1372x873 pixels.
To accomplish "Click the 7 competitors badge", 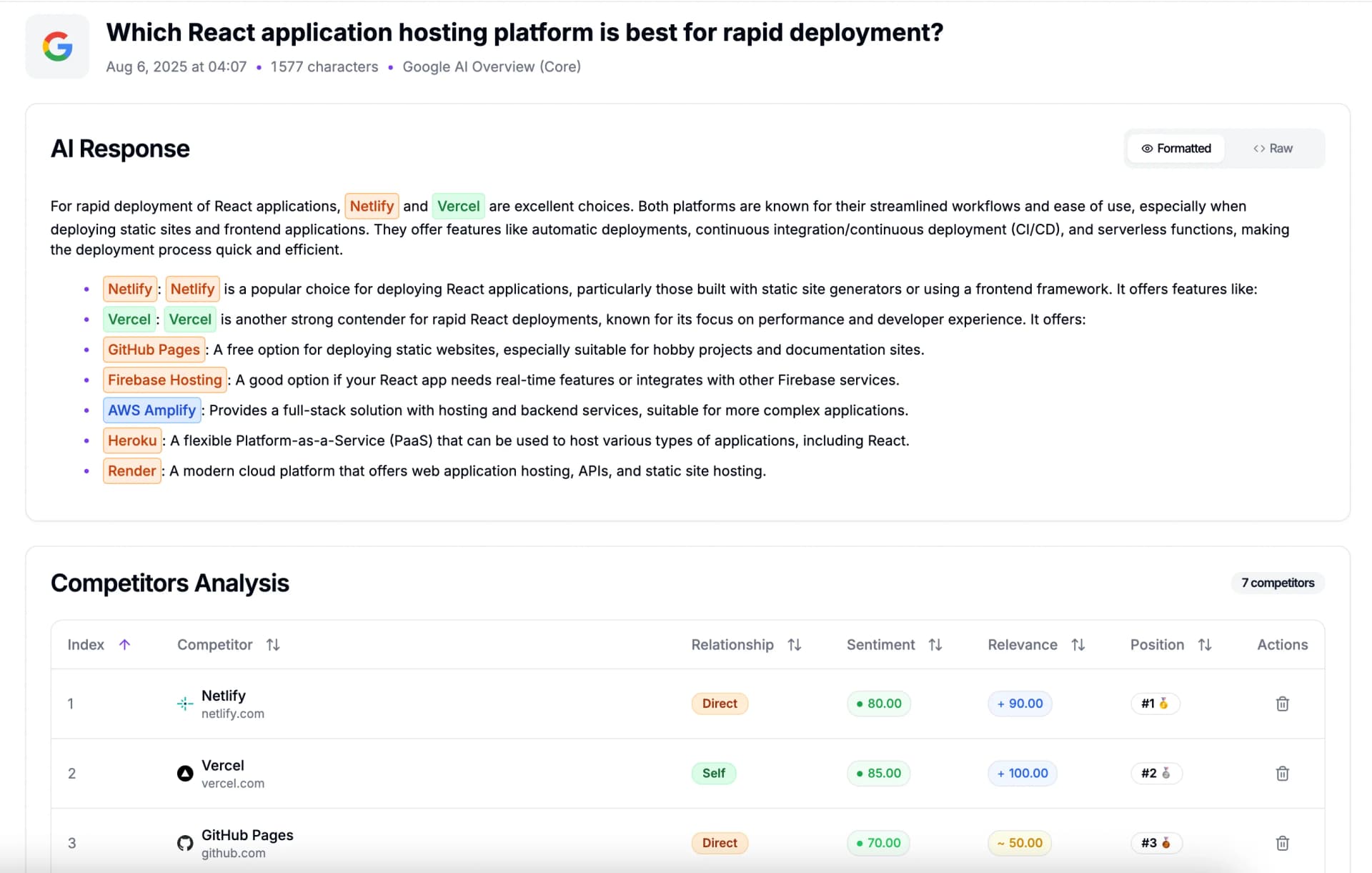I will click(x=1278, y=583).
